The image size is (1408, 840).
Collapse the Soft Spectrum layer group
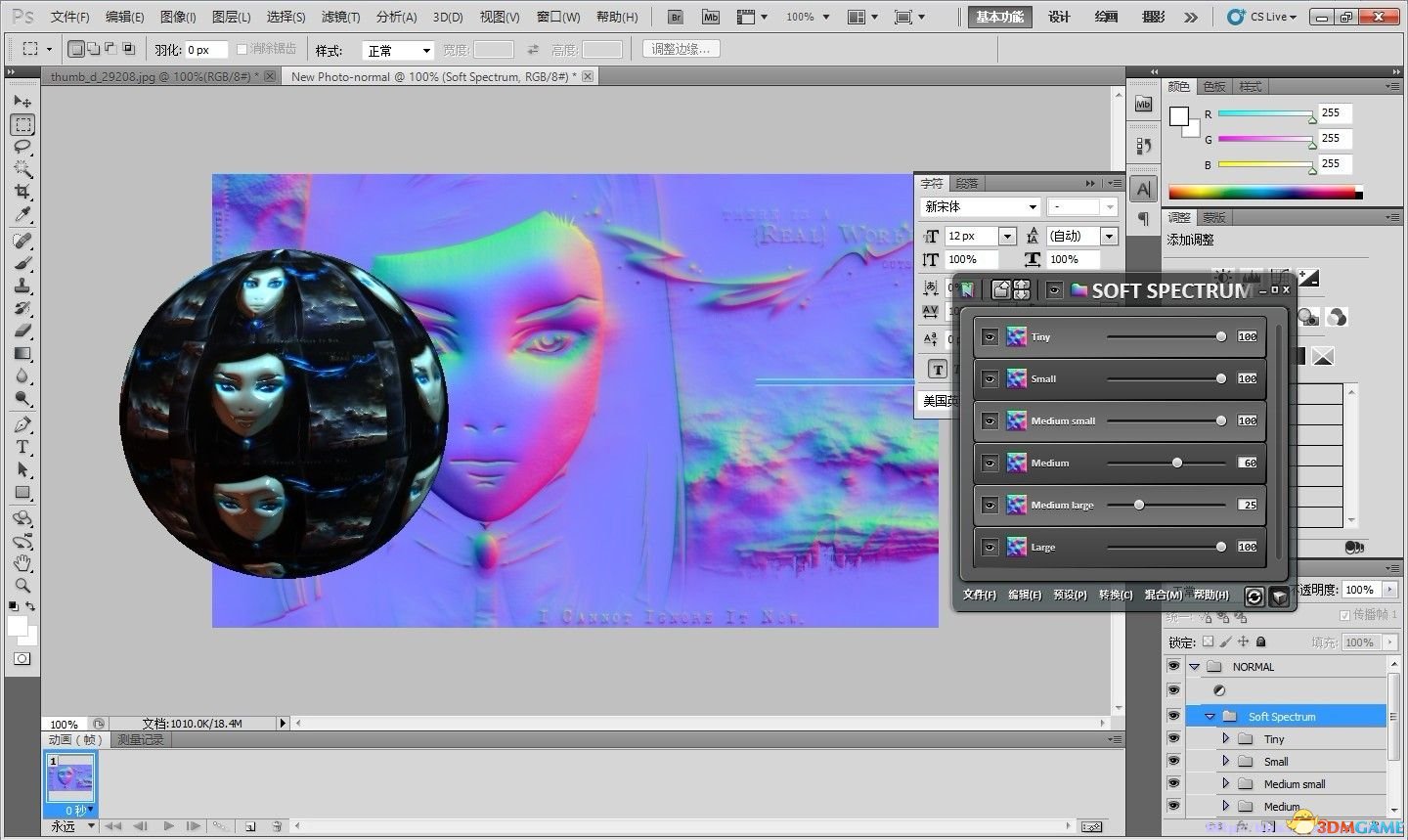(1210, 717)
